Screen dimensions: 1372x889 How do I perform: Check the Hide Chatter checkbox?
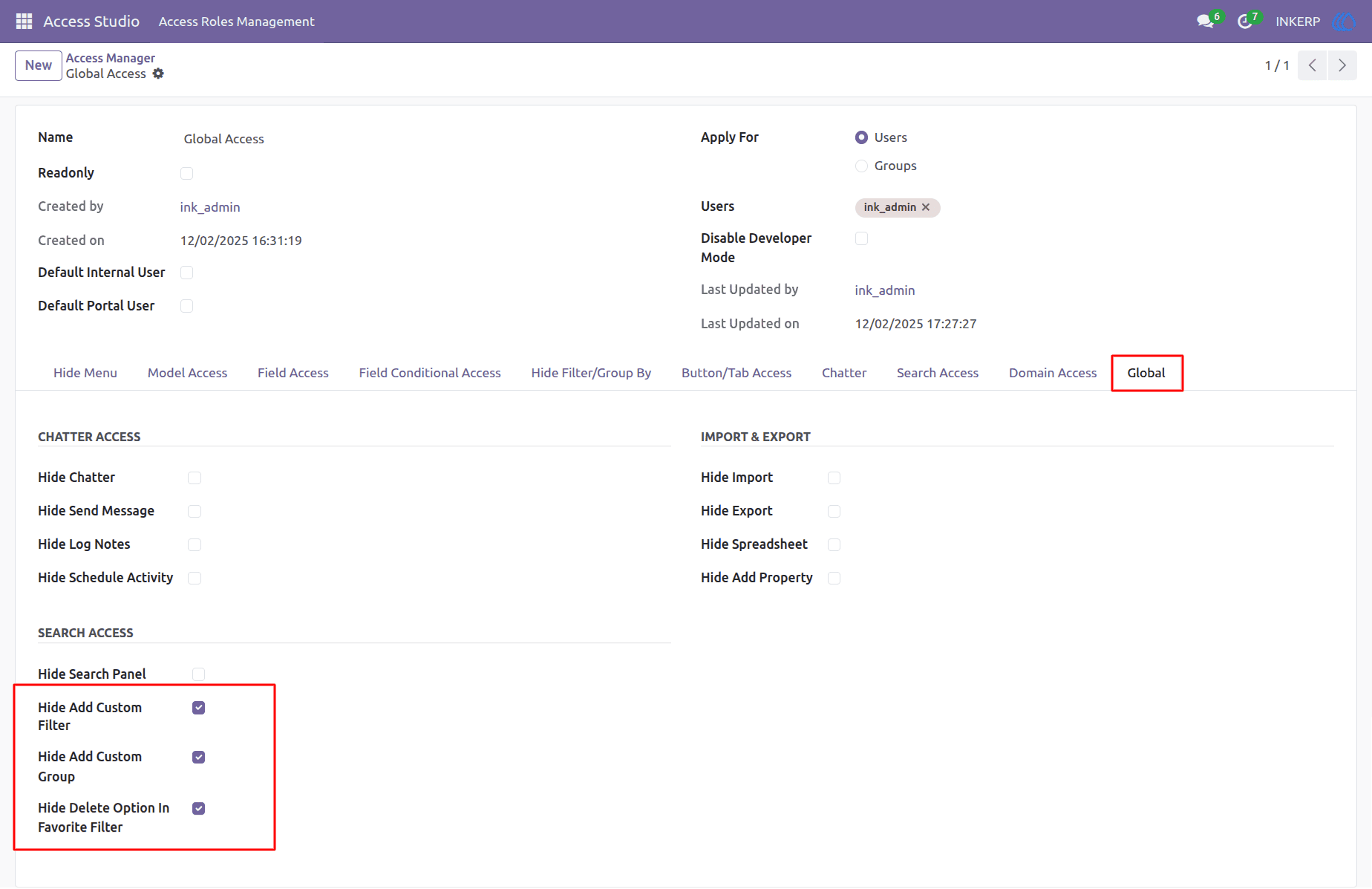coord(195,478)
